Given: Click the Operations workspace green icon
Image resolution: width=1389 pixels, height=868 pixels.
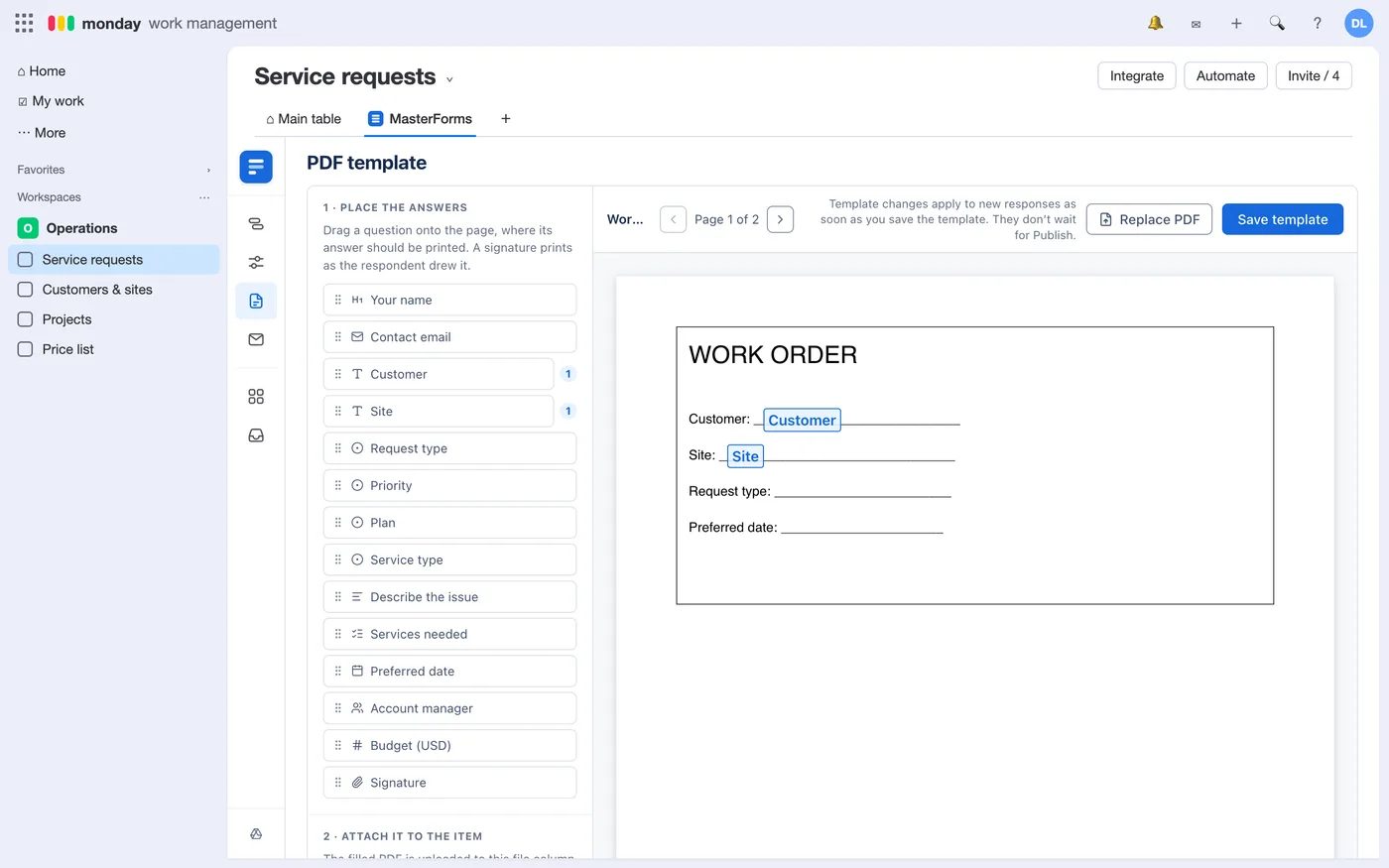Looking at the screenshot, I should [28, 228].
